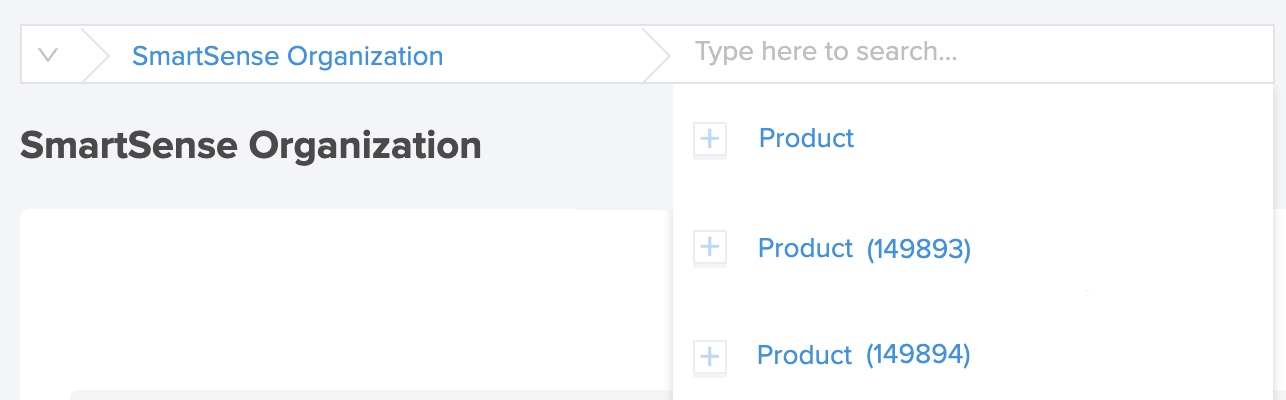Viewport: 1286px width, 400px height.
Task: Click the SmartSense Organization page heading
Action: (251, 146)
